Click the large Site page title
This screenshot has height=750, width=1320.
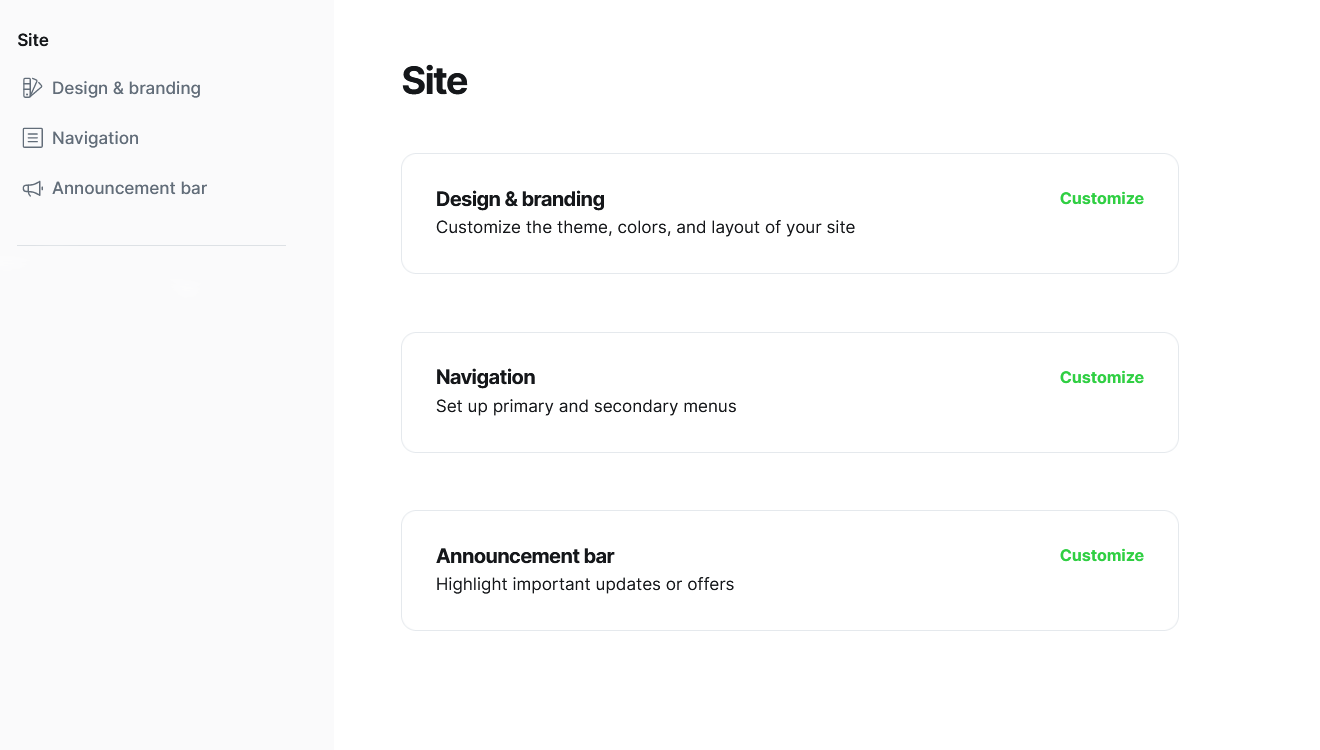click(434, 81)
